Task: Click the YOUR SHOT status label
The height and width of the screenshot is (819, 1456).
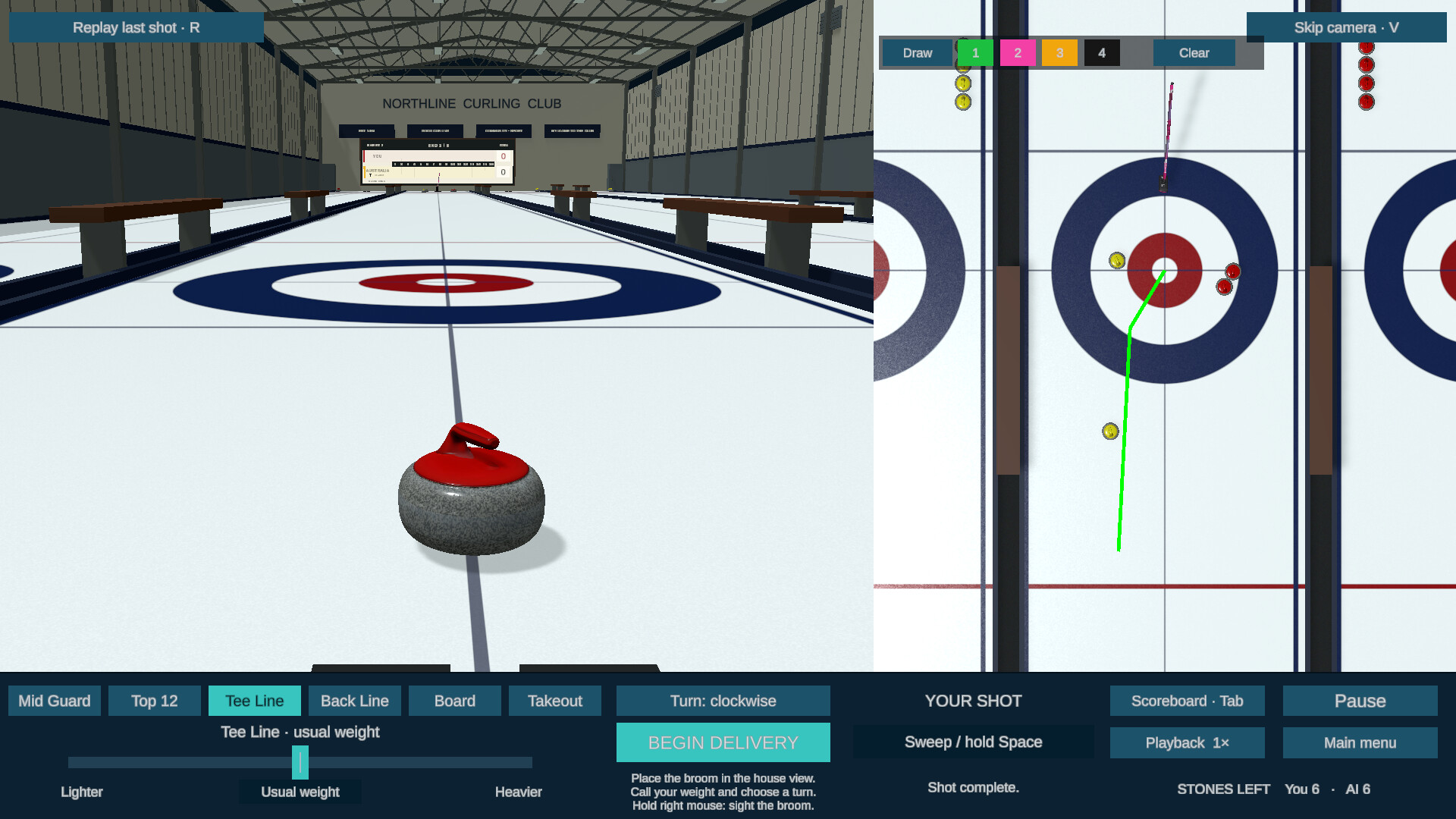Action: point(973,701)
